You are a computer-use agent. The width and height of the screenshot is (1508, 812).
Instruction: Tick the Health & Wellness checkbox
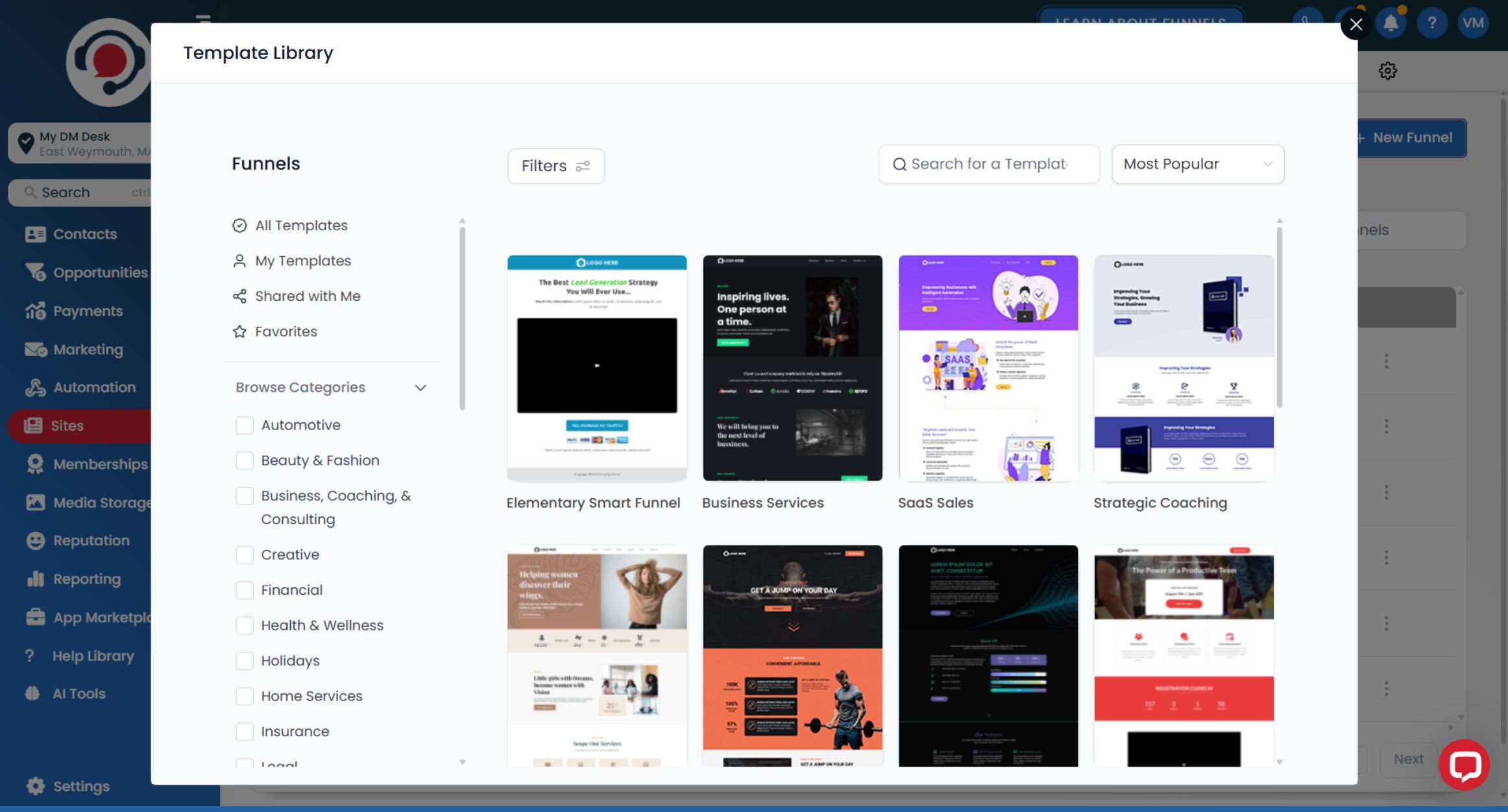pos(245,626)
